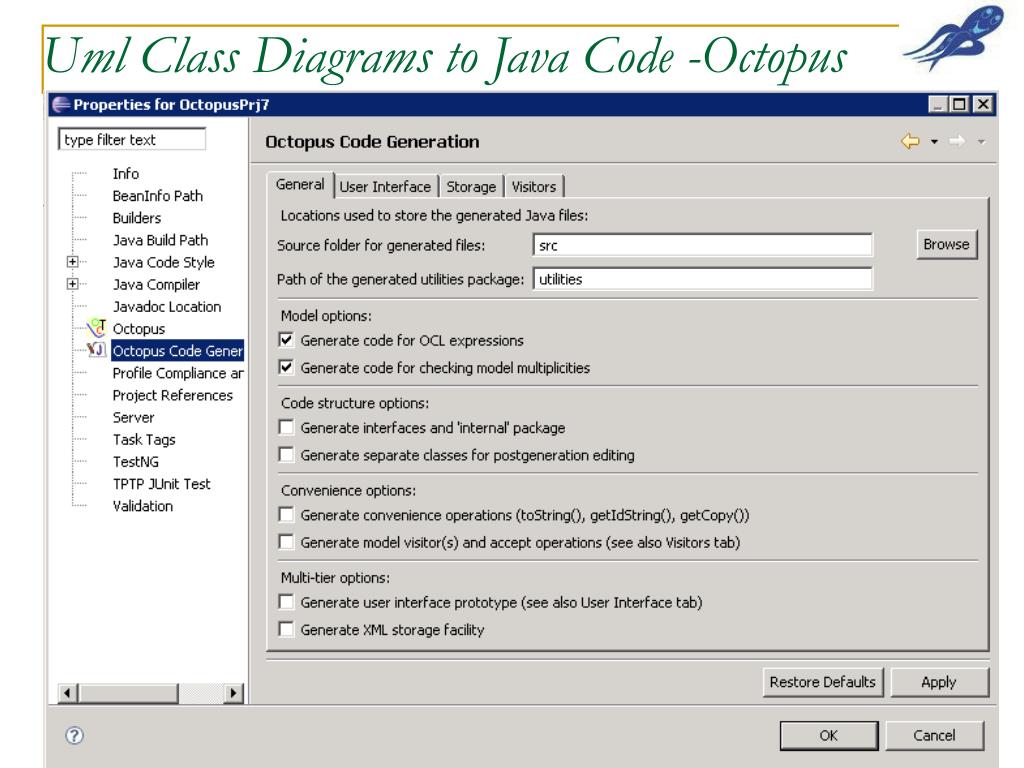Enable Generate model visitor(s) and accept operations
The image size is (1024, 768).
[x=286, y=542]
